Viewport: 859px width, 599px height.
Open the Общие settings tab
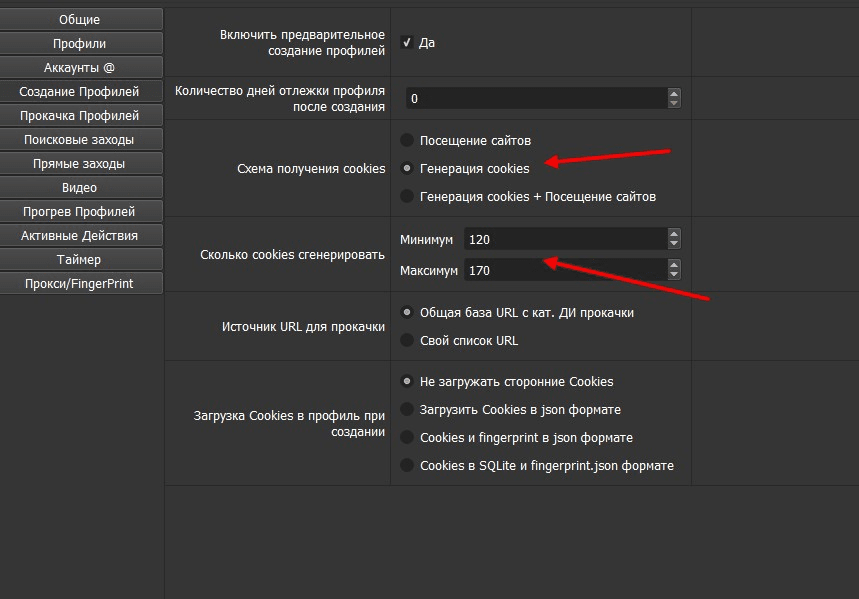click(80, 19)
